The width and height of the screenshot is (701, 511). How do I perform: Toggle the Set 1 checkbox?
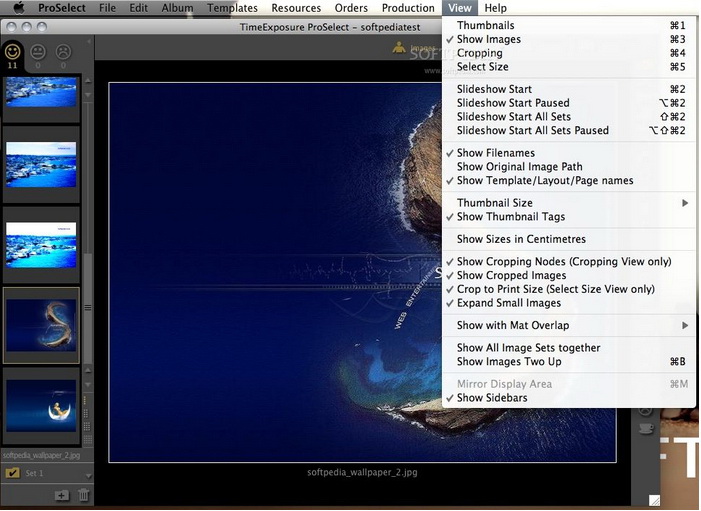[x=12, y=473]
